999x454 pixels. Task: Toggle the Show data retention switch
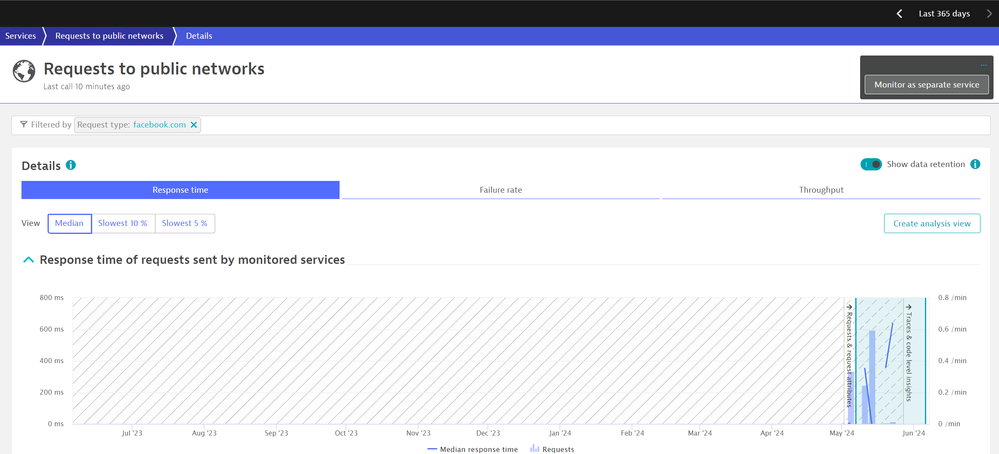tap(871, 164)
